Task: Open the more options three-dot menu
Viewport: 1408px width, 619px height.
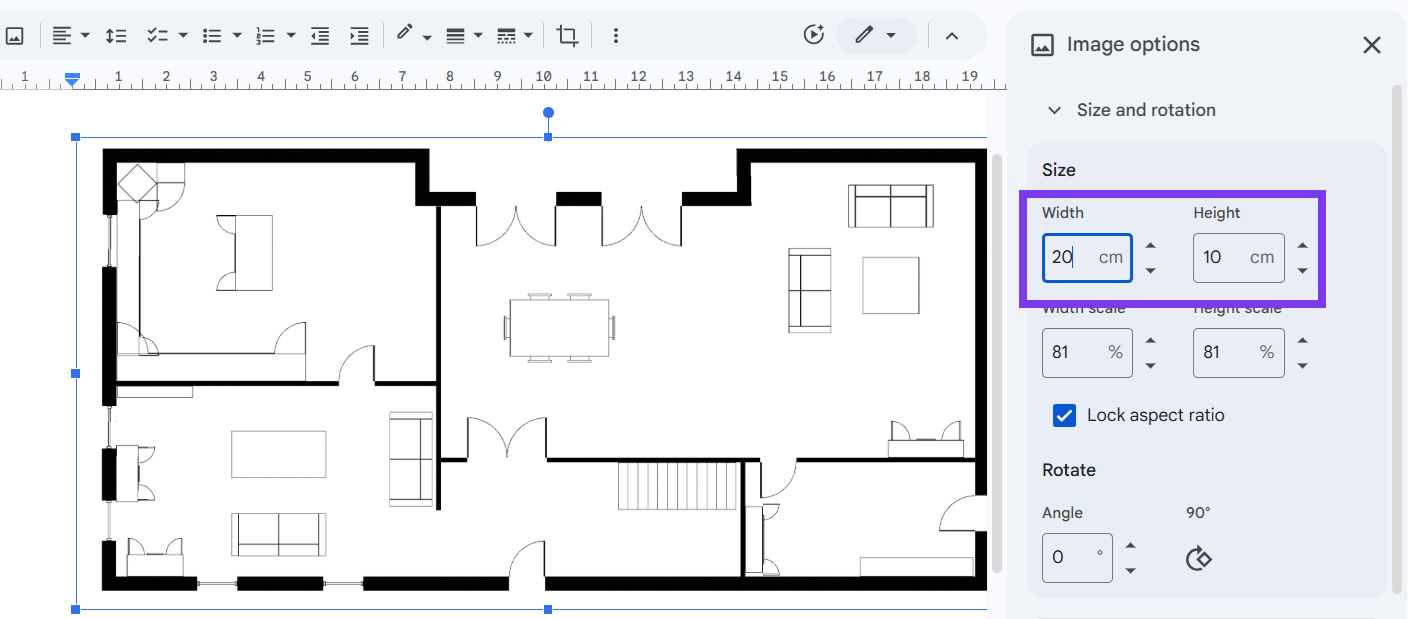Action: pyautogui.click(x=616, y=35)
